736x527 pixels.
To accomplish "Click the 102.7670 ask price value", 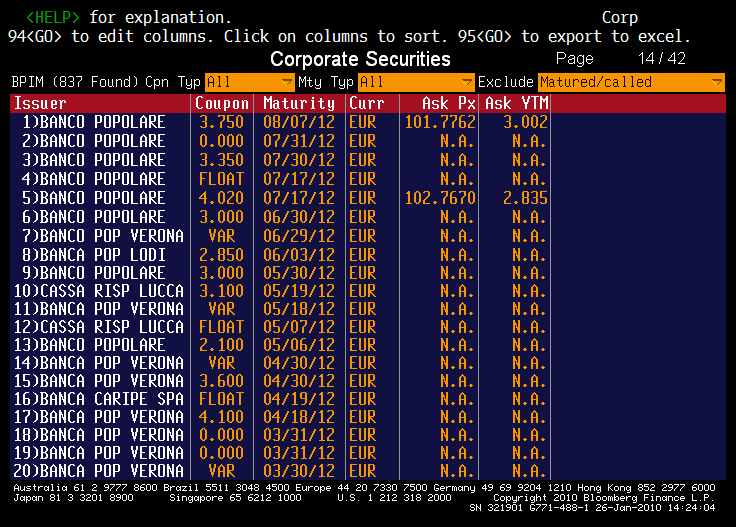I will [x=440, y=198].
